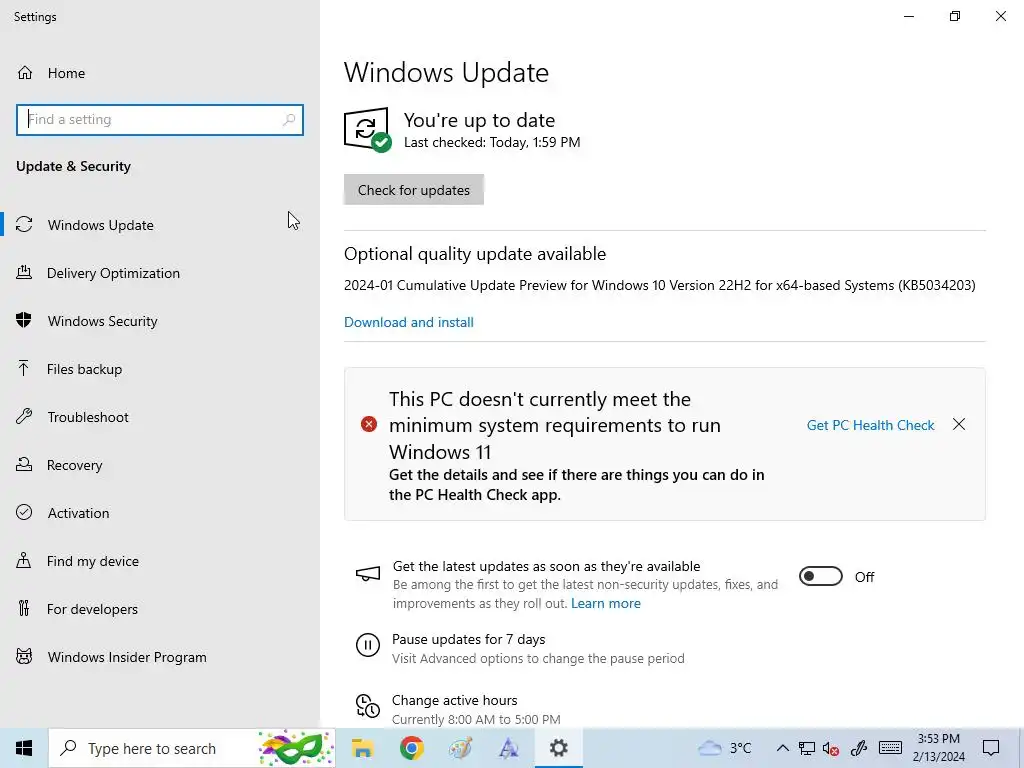Go to Files backup settings
This screenshot has width=1024, height=768.
point(160,369)
